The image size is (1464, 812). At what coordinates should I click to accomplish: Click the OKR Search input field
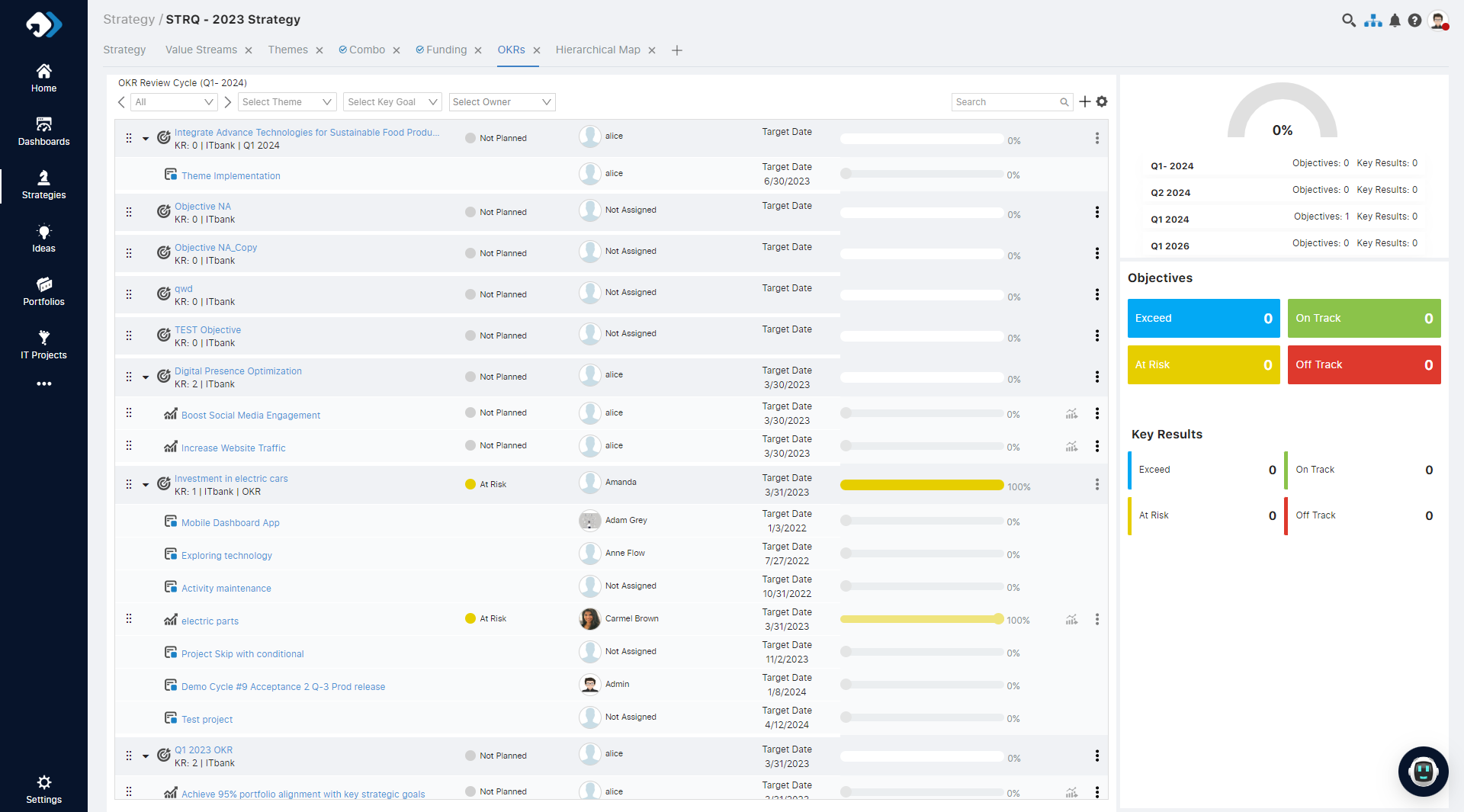point(1005,102)
